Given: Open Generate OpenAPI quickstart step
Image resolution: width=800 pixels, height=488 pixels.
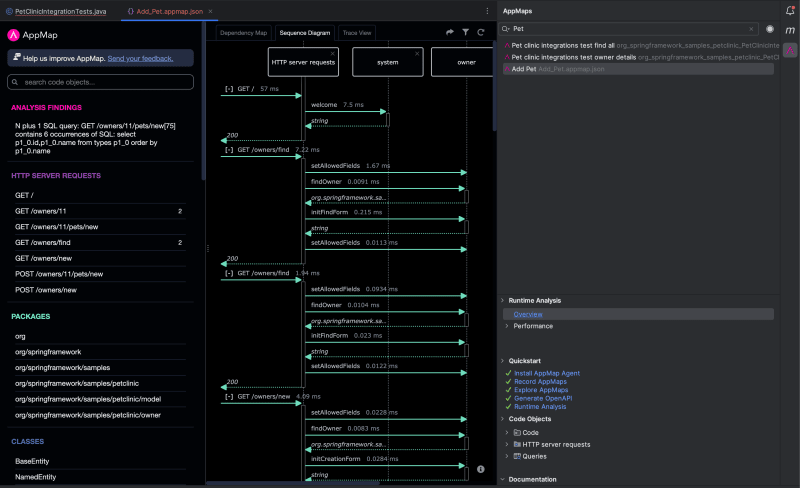Looking at the screenshot, I should 543,399.
